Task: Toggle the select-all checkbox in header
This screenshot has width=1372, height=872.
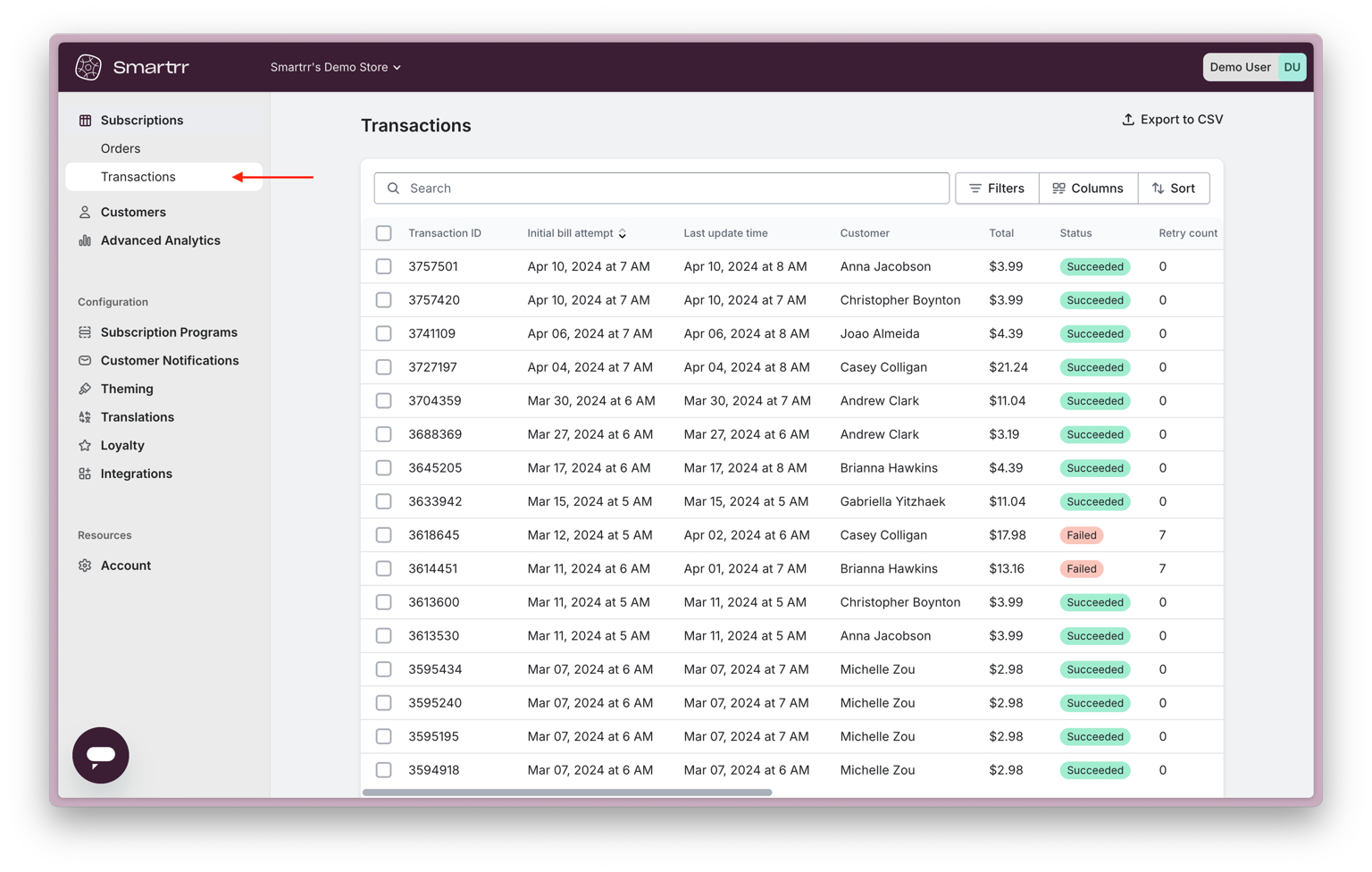Action: pyautogui.click(x=384, y=233)
